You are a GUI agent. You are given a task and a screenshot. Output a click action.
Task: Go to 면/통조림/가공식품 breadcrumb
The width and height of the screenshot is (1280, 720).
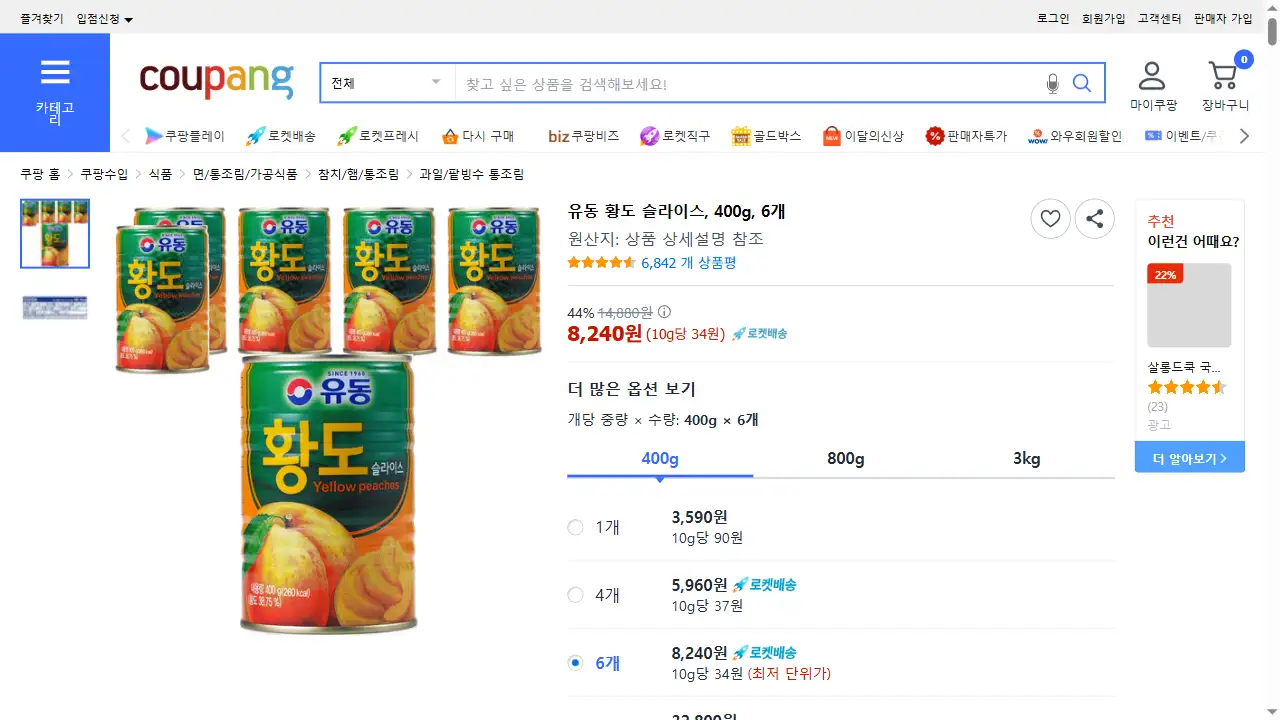click(x=245, y=174)
